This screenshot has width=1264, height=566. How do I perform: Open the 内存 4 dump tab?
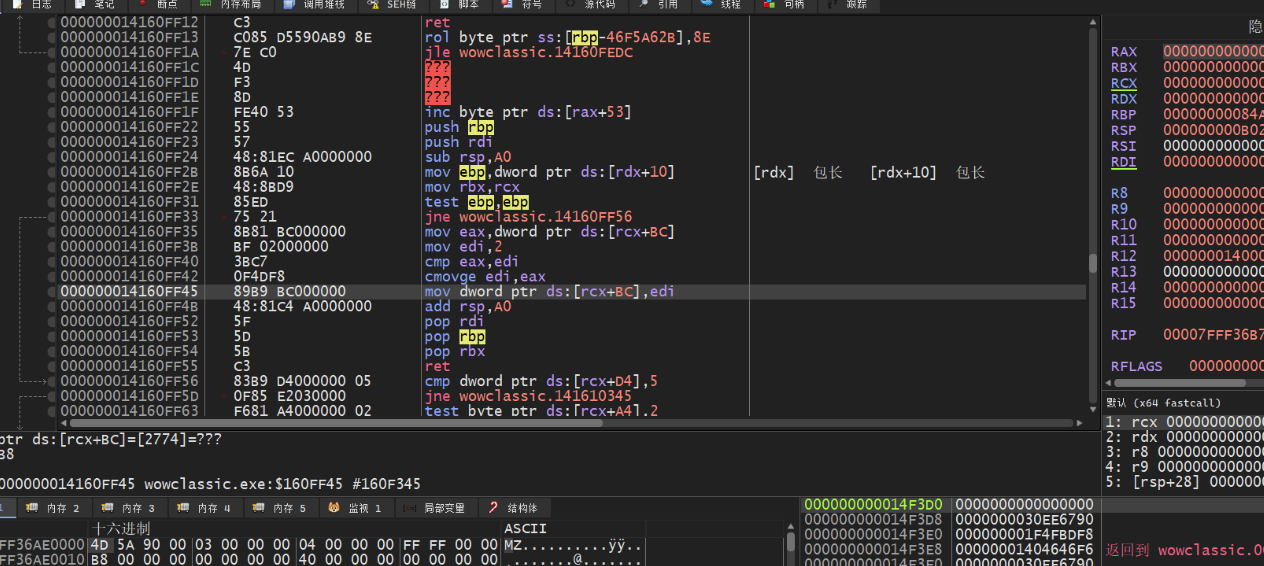tap(205, 508)
